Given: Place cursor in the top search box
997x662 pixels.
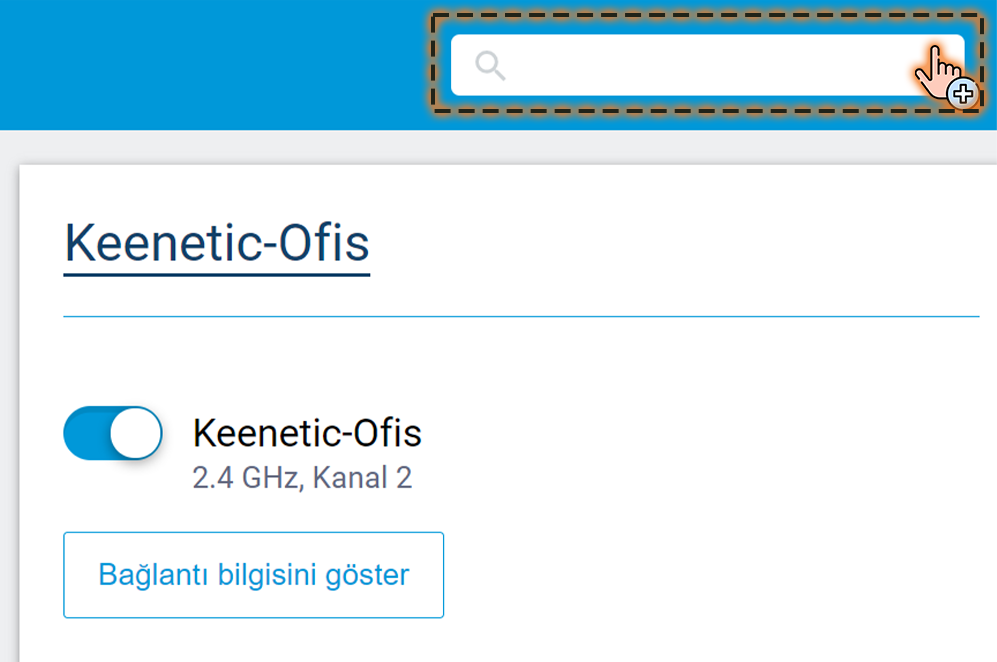Looking at the screenshot, I should [x=700, y=66].
